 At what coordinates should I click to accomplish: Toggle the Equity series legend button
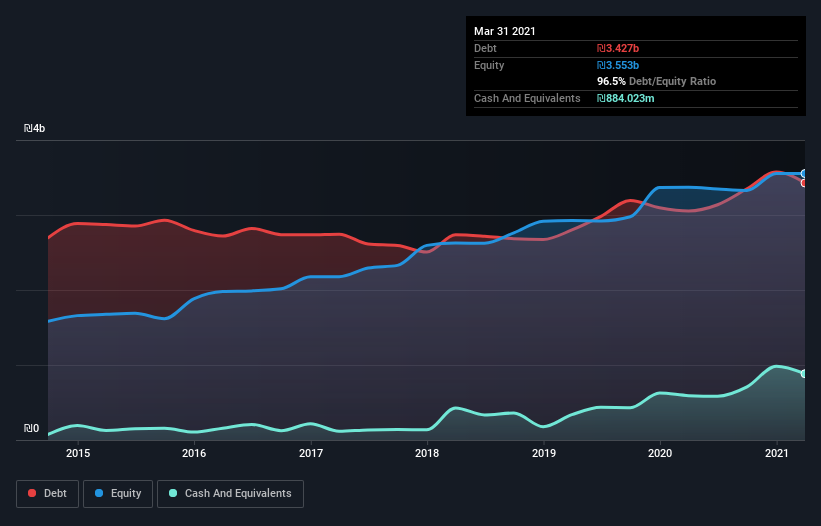pyautogui.click(x=118, y=494)
